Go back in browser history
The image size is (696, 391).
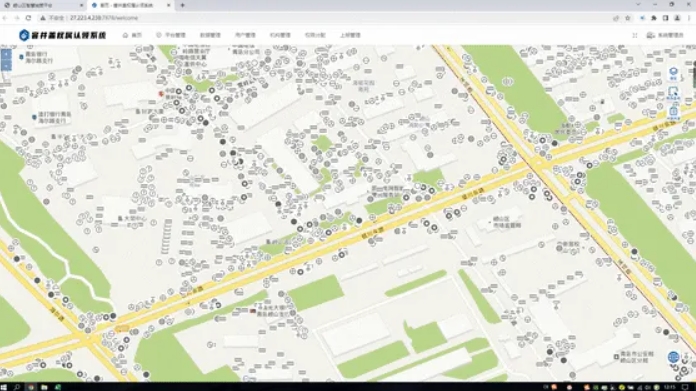coord(5,18)
